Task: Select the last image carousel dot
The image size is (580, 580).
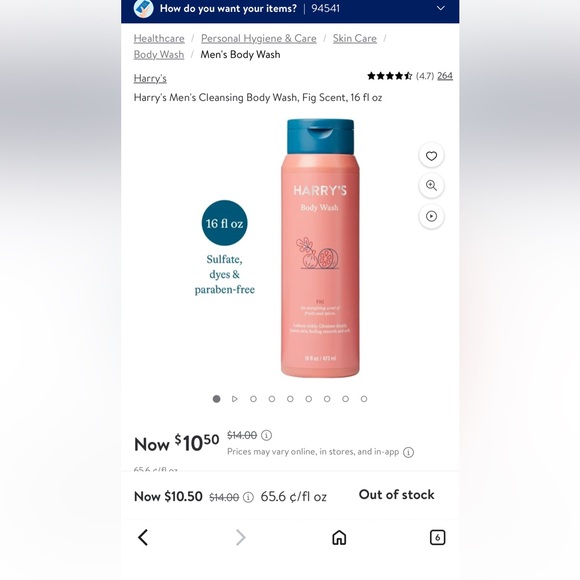Action: click(x=364, y=399)
